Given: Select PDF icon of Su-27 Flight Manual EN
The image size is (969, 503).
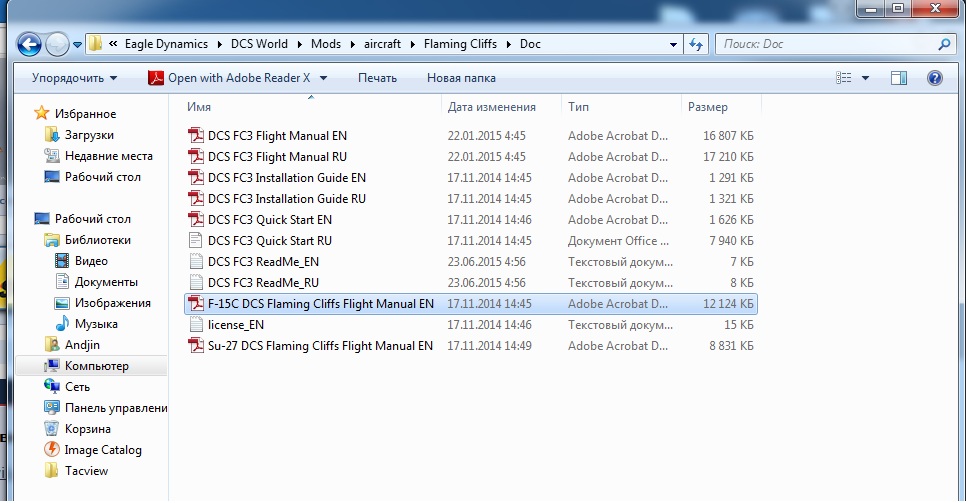Looking at the screenshot, I should point(196,345).
